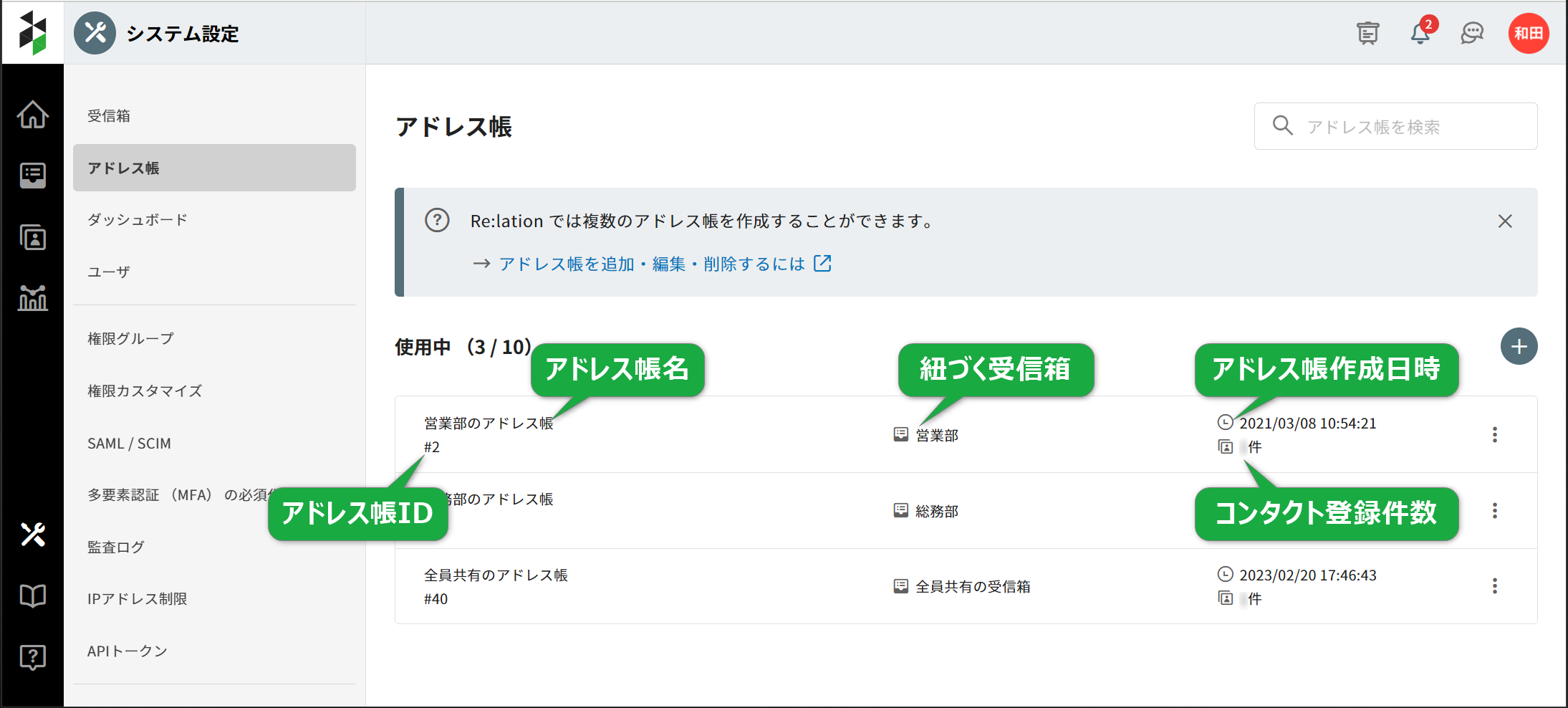Open options menu for 総務部 address book row
1568x708 pixels.
1494,511
